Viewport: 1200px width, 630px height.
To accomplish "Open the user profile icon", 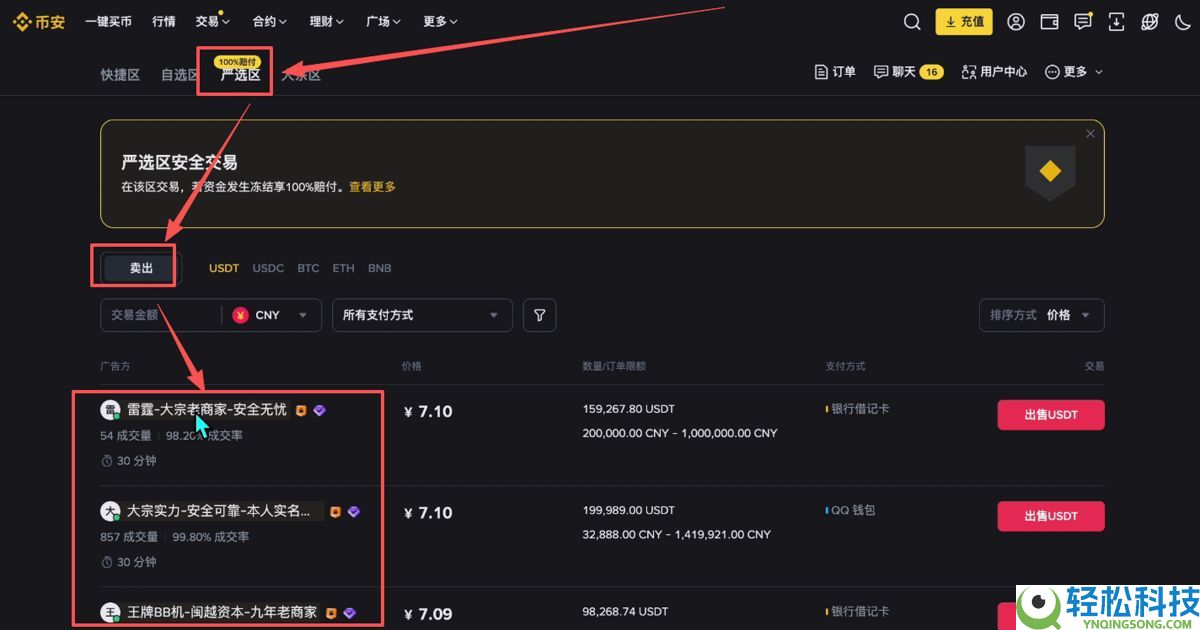I will click(1016, 21).
